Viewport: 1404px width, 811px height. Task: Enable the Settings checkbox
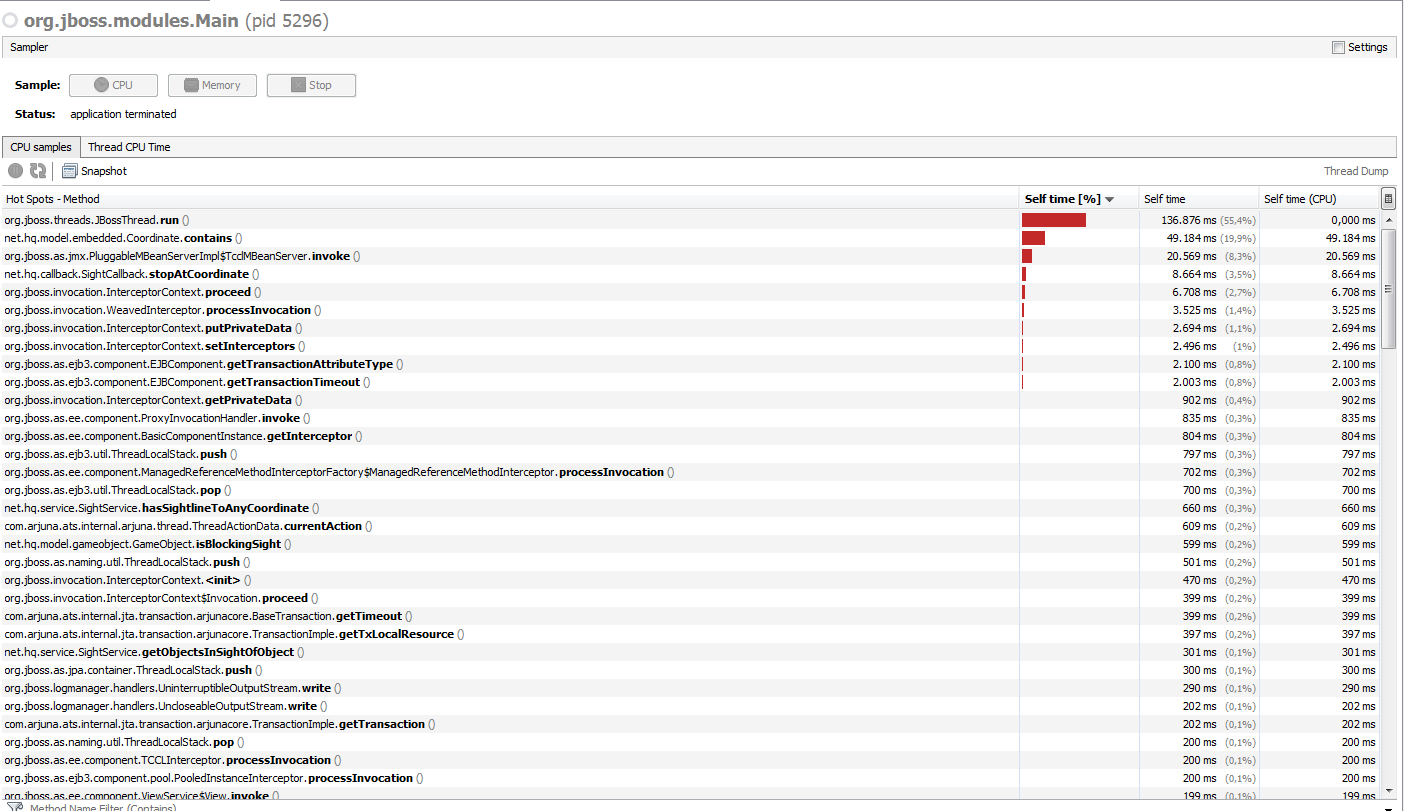pyautogui.click(x=1337, y=46)
